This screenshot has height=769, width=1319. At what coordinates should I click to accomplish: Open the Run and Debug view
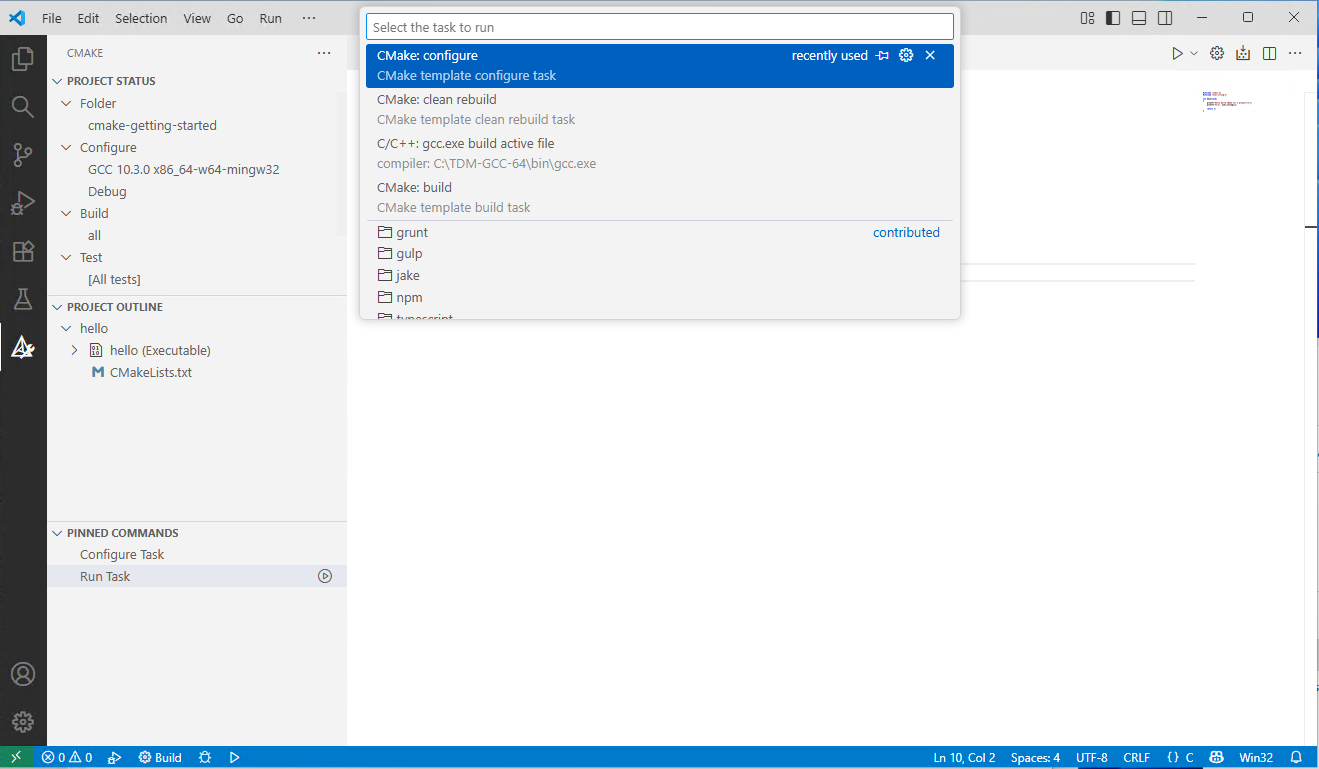pos(23,203)
